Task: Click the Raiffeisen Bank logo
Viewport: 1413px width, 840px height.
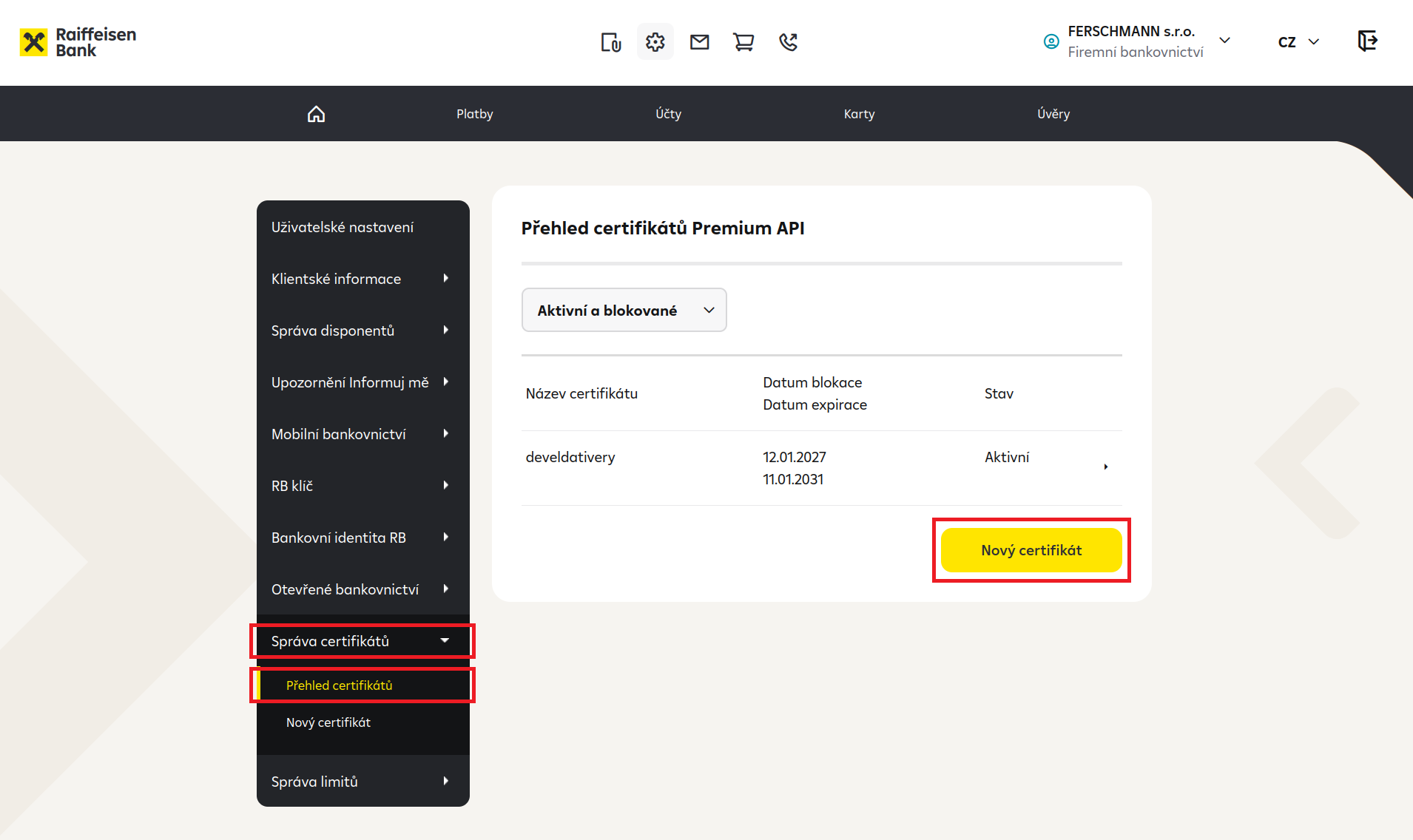Action: (78, 42)
